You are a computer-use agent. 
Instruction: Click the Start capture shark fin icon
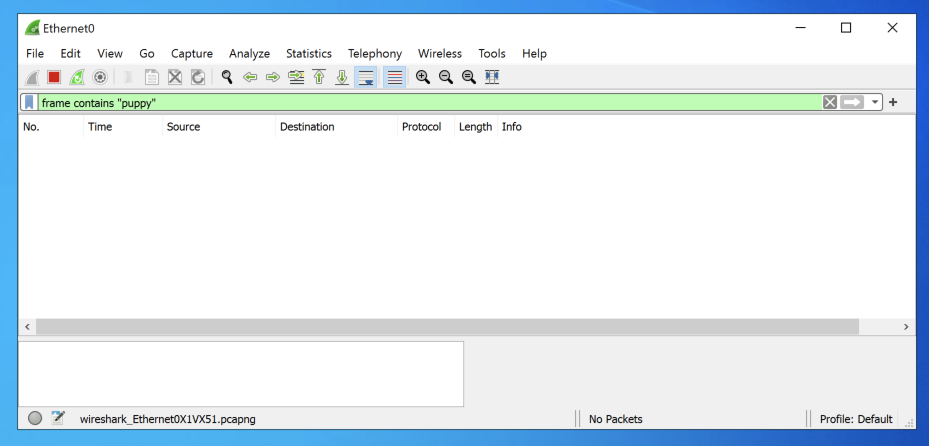(31, 77)
